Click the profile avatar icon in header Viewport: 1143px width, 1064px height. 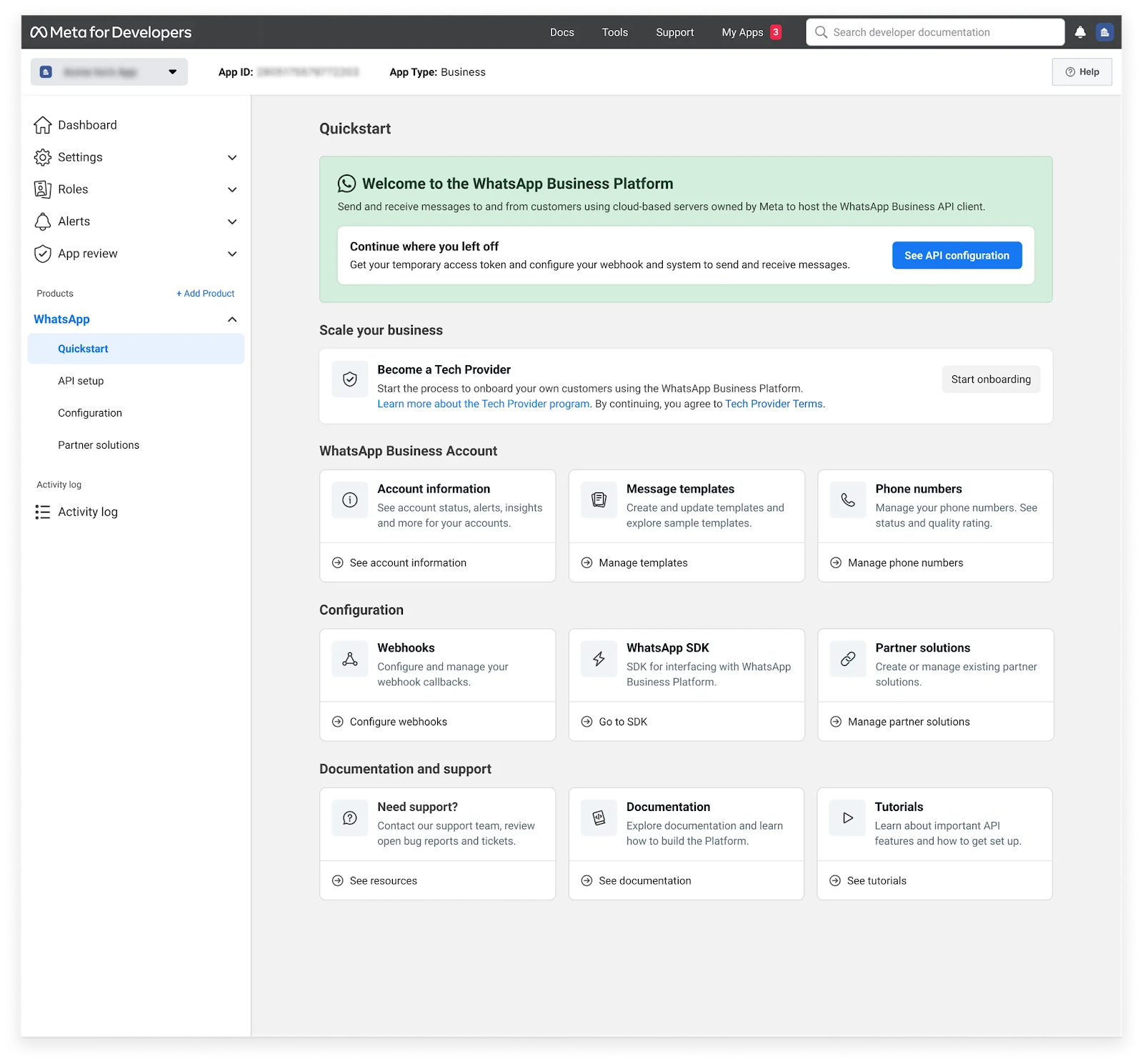click(1104, 32)
